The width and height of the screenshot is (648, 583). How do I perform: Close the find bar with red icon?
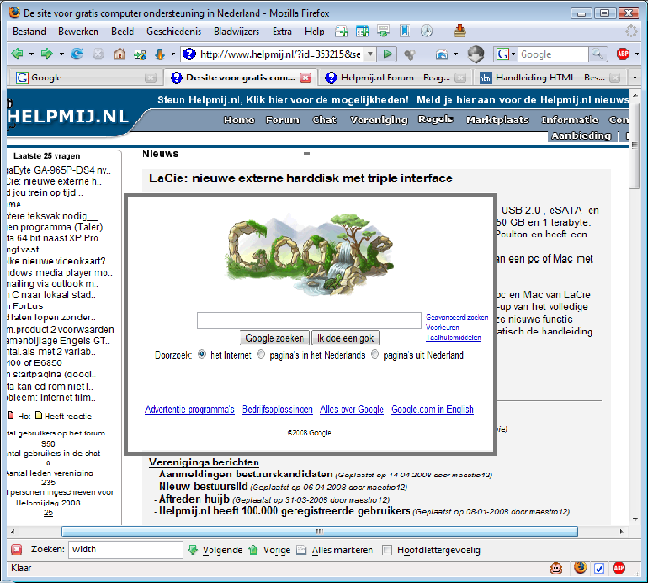[17, 550]
